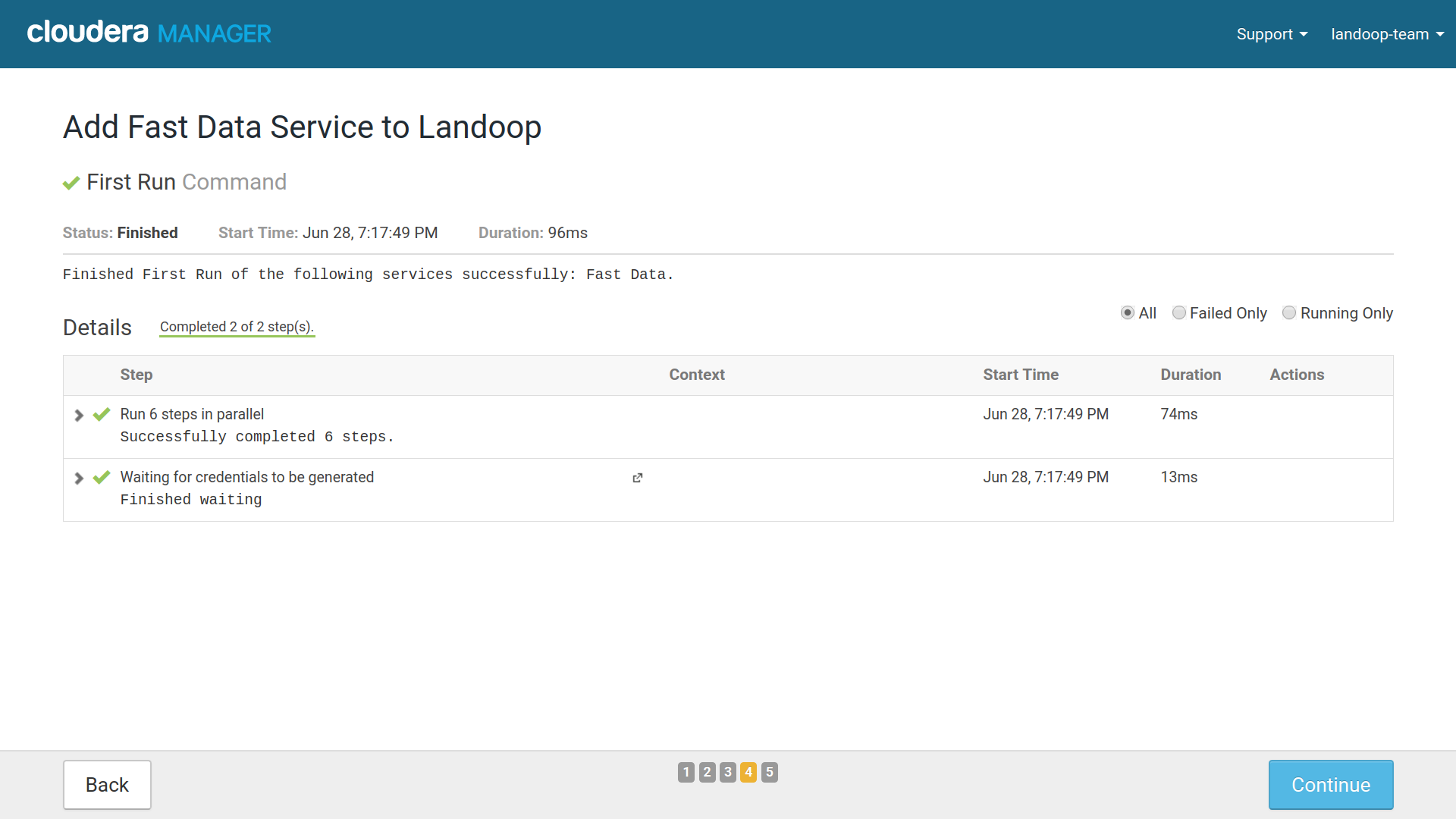Click the green checkmark icon for parallel steps
The height and width of the screenshot is (819, 1456).
pos(102,414)
